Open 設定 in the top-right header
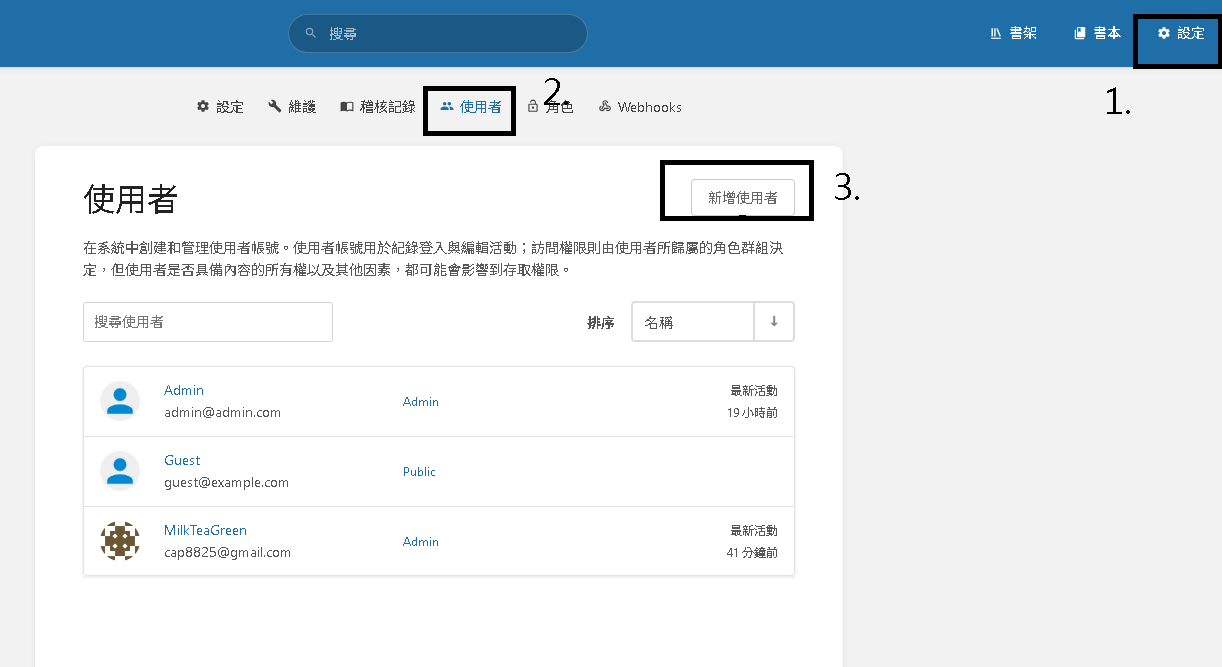 point(1181,33)
